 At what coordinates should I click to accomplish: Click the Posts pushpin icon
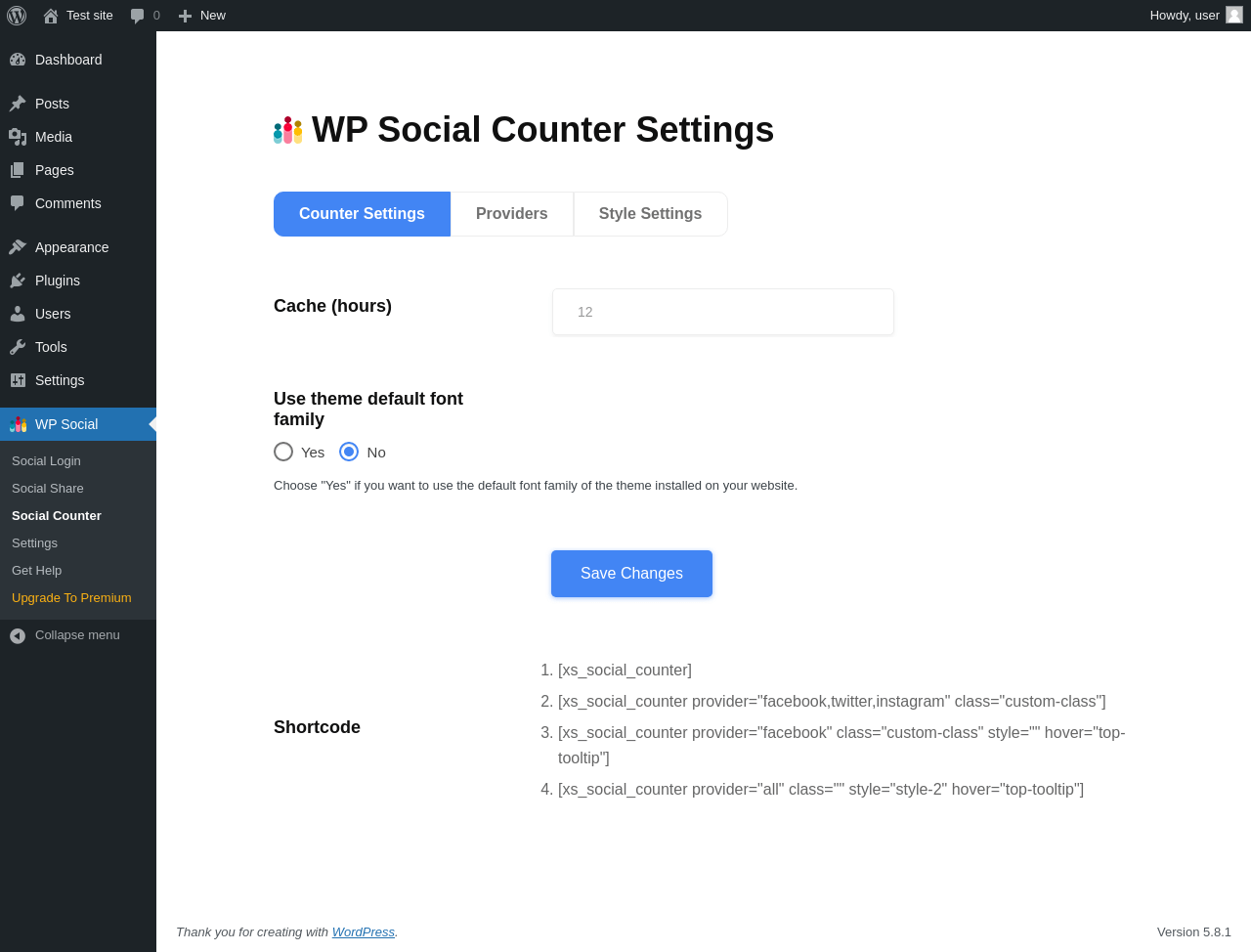(18, 104)
